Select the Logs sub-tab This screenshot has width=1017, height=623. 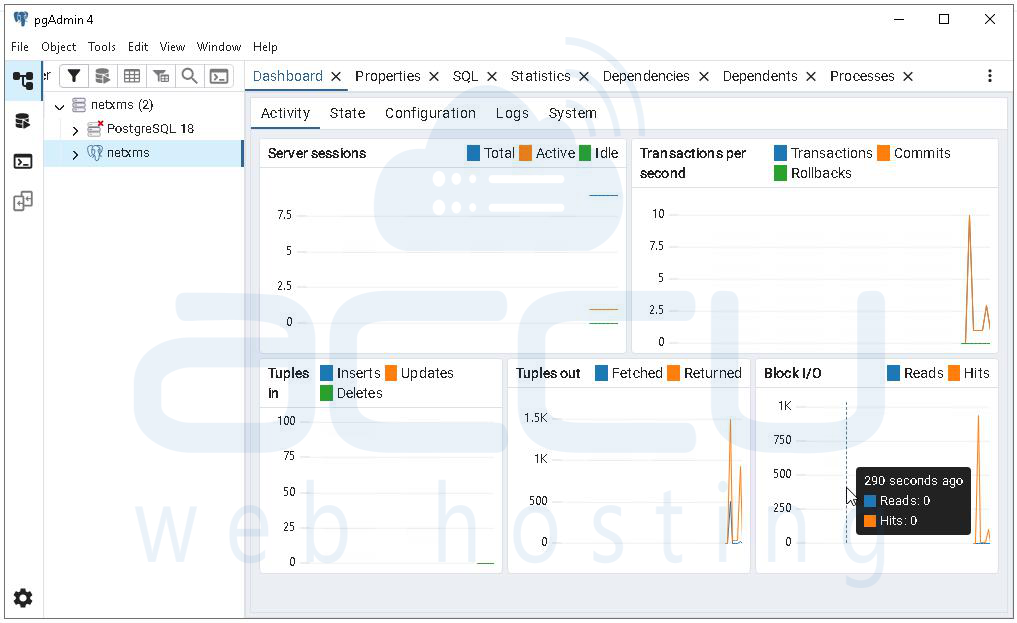(x=512, y=113)
